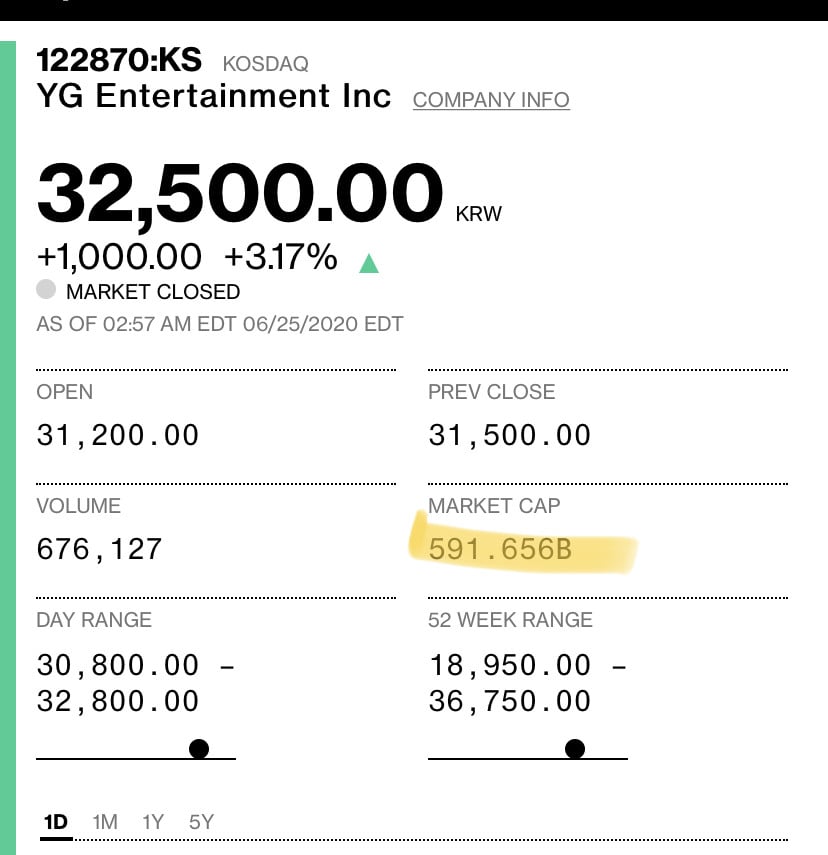Click the gray market closed status dot

coord(46,290)
